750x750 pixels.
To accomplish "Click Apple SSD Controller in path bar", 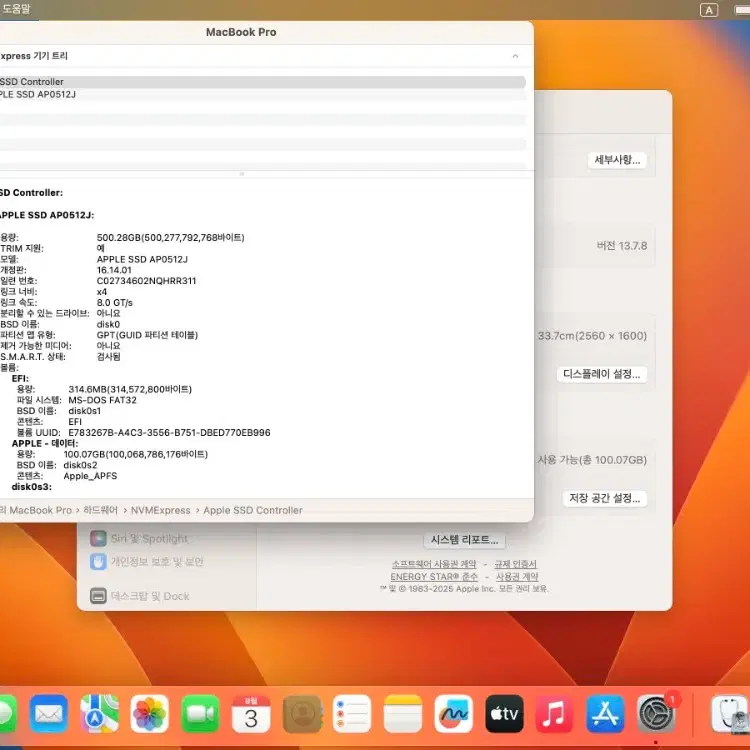I will 253,510.
